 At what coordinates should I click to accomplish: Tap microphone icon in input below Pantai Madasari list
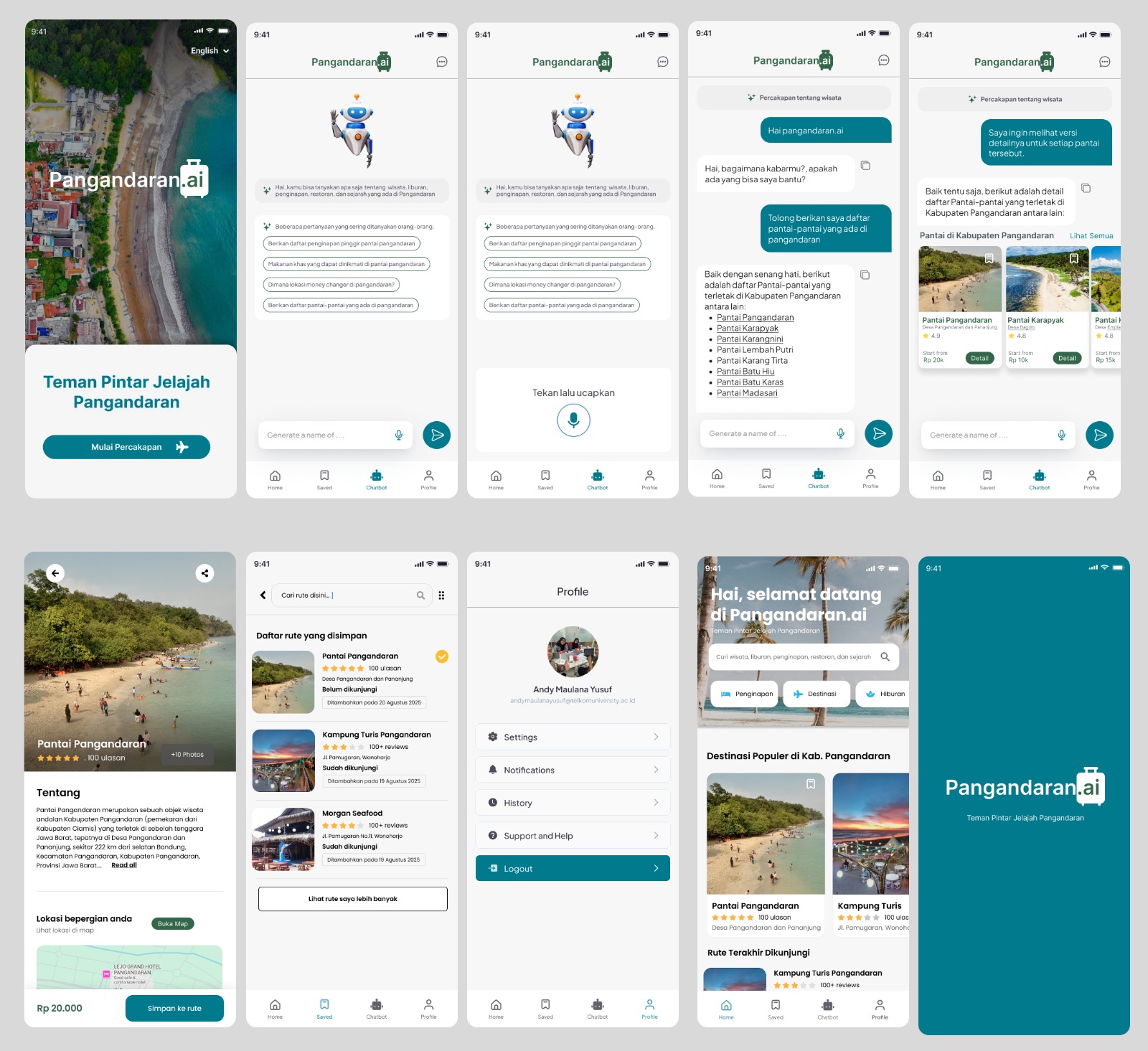(841, 433)
